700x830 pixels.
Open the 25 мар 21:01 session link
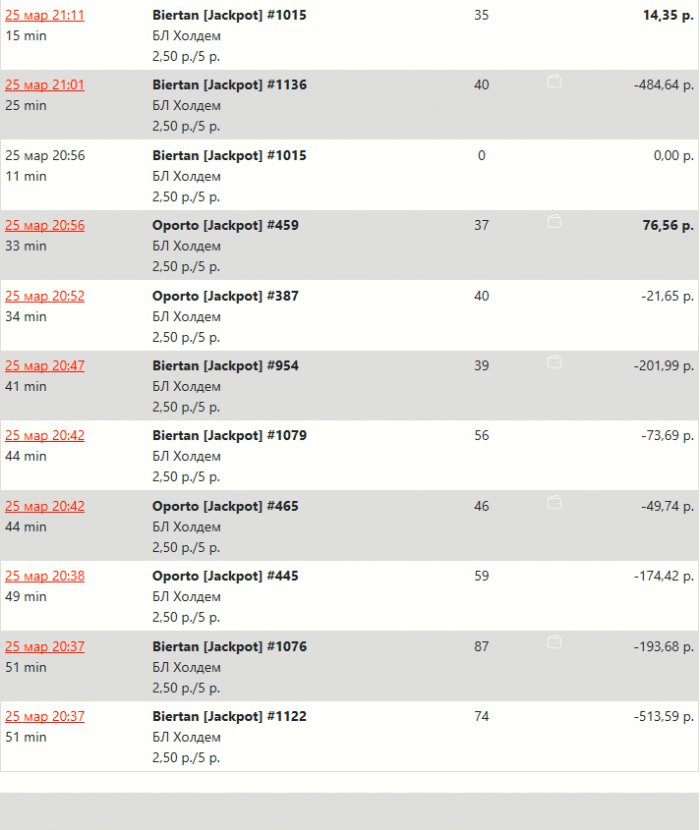coord(45,85)
